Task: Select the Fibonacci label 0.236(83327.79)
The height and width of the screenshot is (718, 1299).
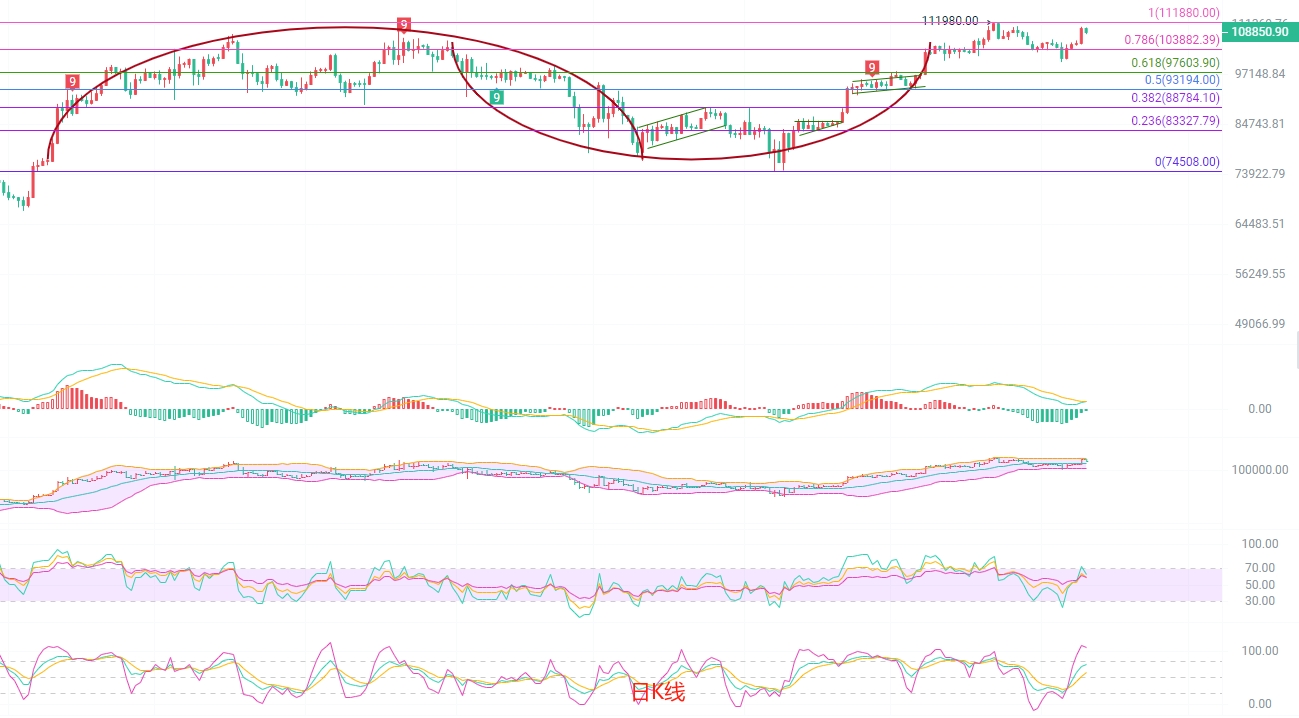Action: tap(1176, 121)
